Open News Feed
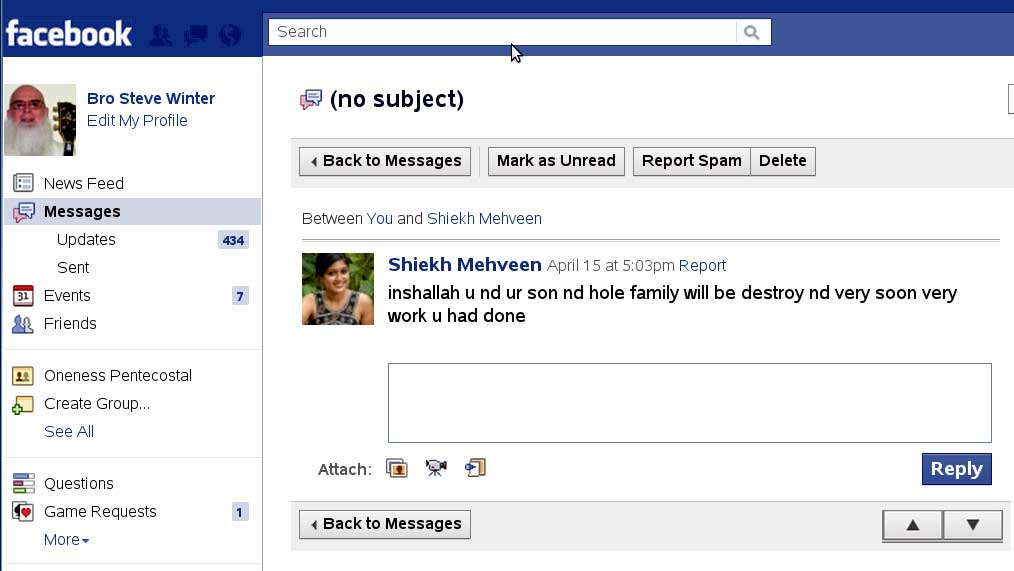1014x571 pixels. [83, 184]
